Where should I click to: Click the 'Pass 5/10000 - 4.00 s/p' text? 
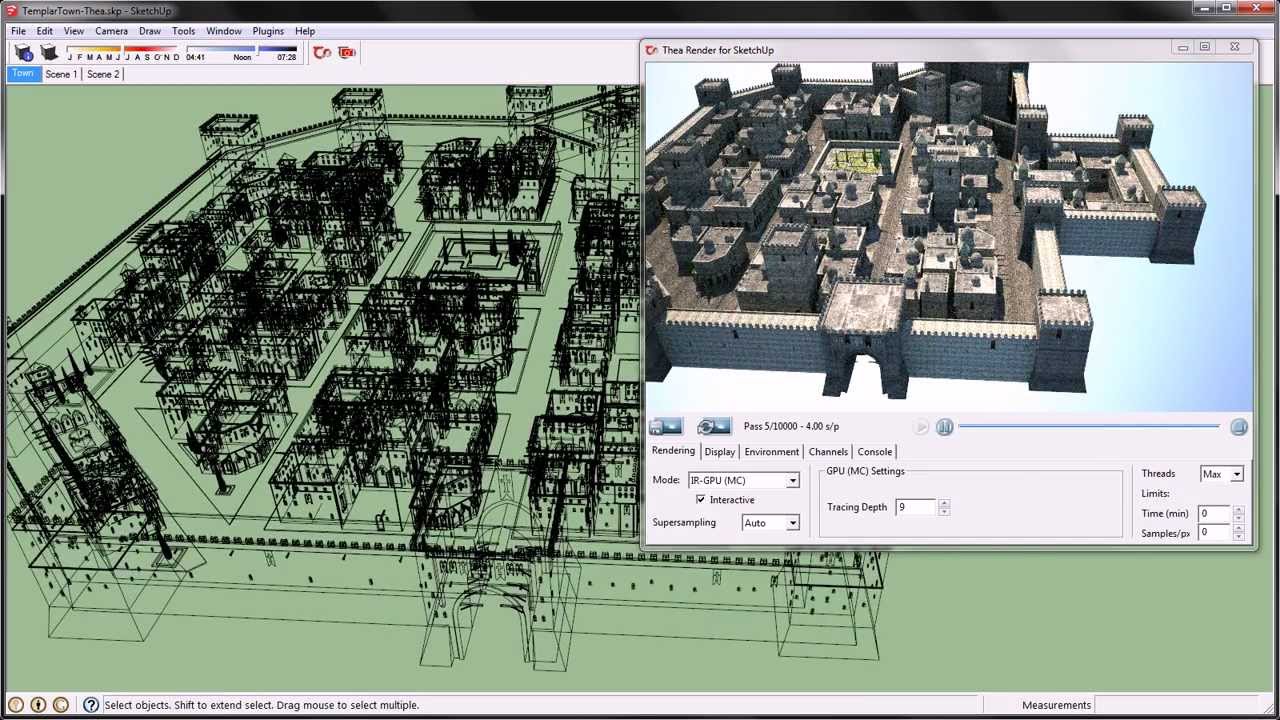point(791,427)
